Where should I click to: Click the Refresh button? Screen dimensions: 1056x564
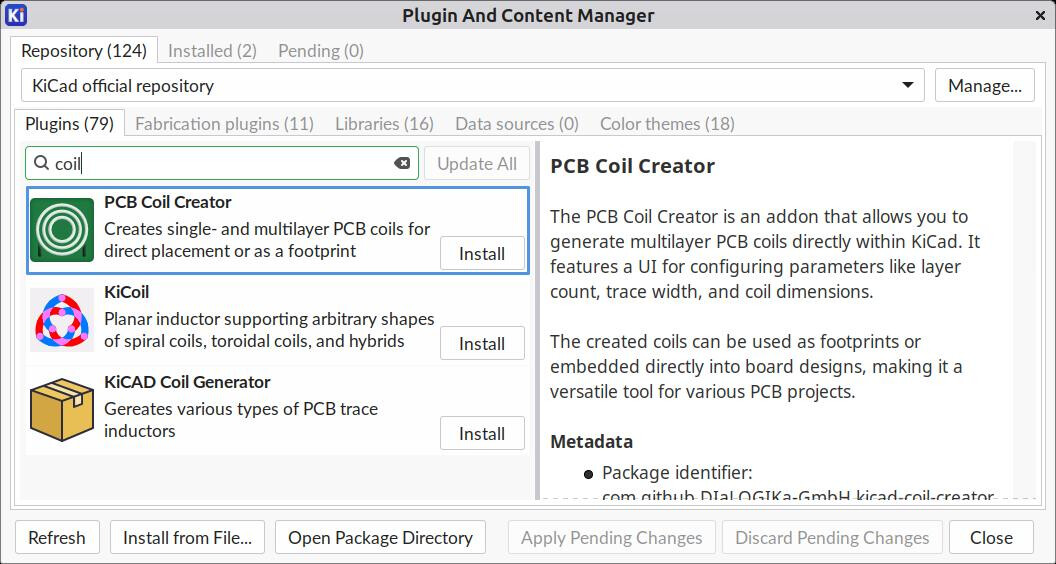tap(57, 538)
